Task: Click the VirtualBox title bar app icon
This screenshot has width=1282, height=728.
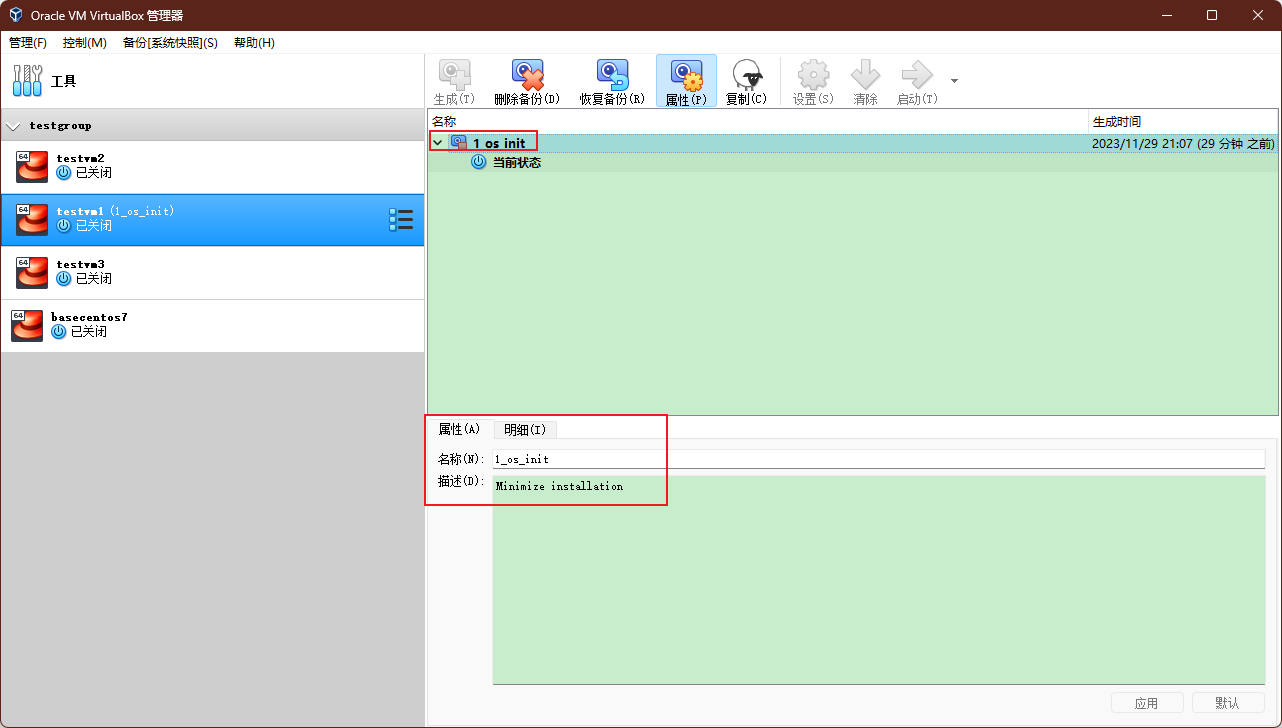Action: pos(16,15)
